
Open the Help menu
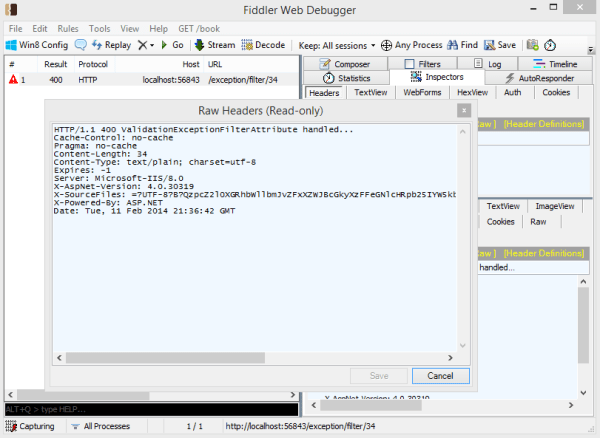158,29
